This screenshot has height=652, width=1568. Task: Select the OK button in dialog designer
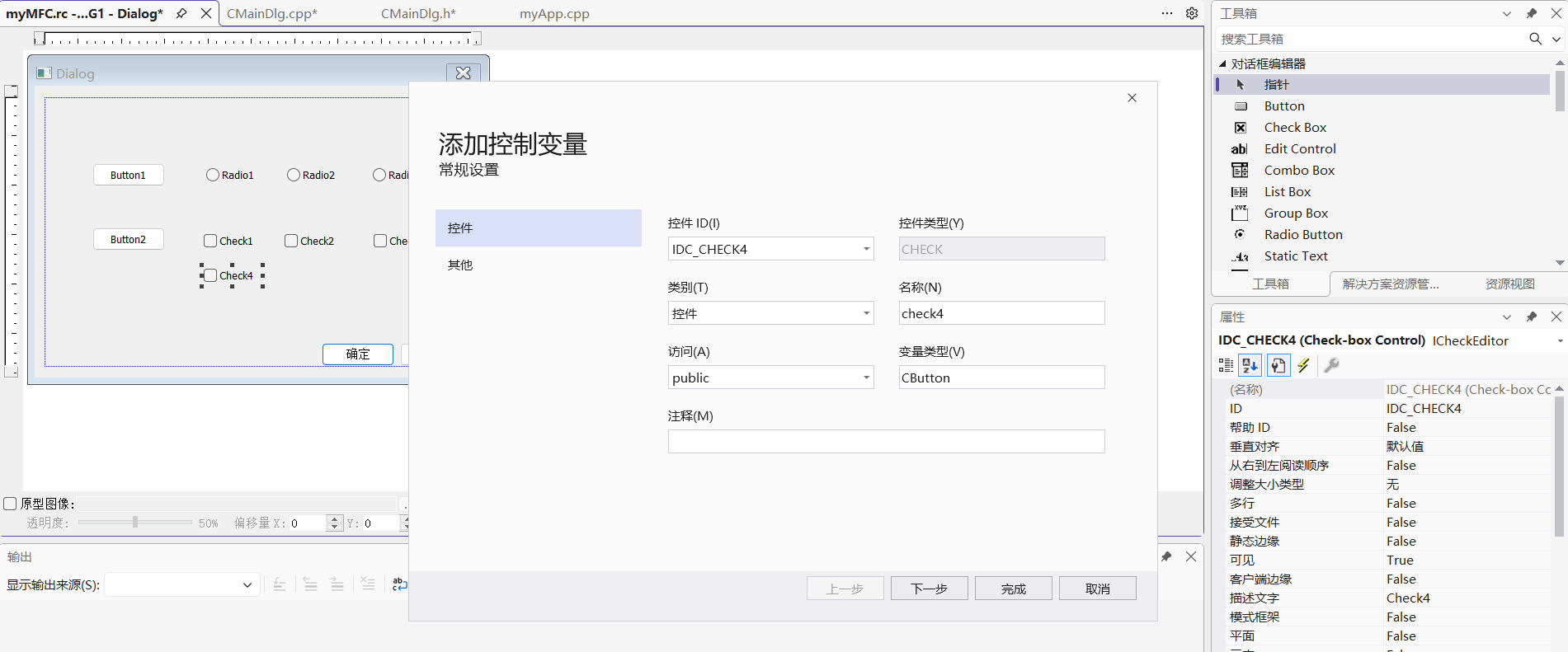[358, 354]
